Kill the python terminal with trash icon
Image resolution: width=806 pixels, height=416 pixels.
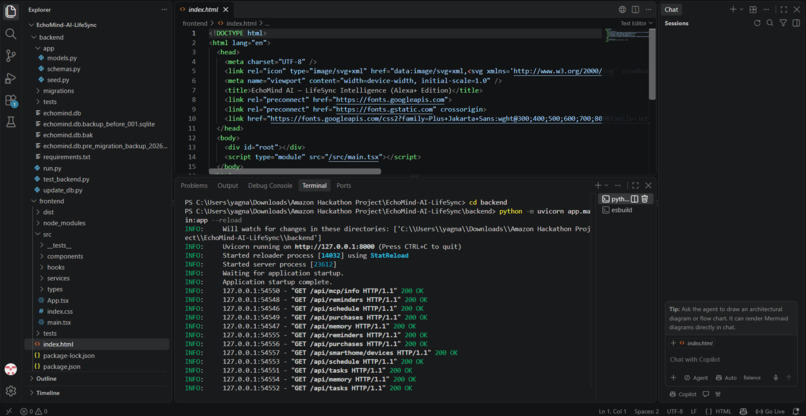[x=645, y=198]
